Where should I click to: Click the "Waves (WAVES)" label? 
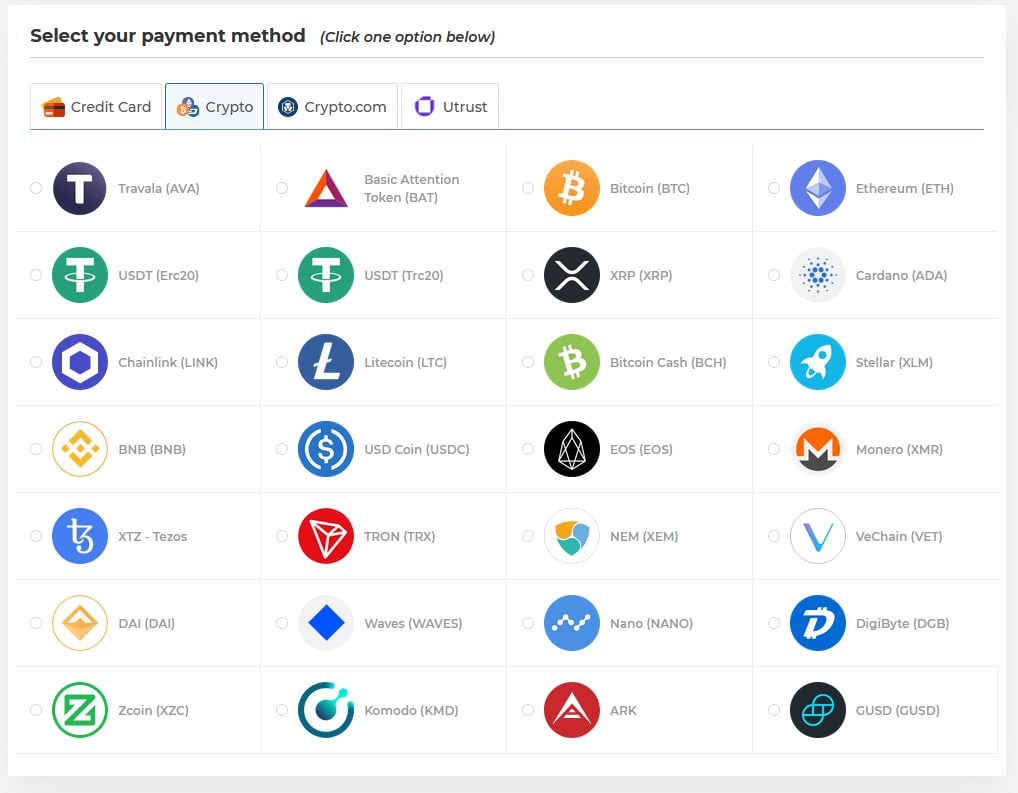click(414, 623)
